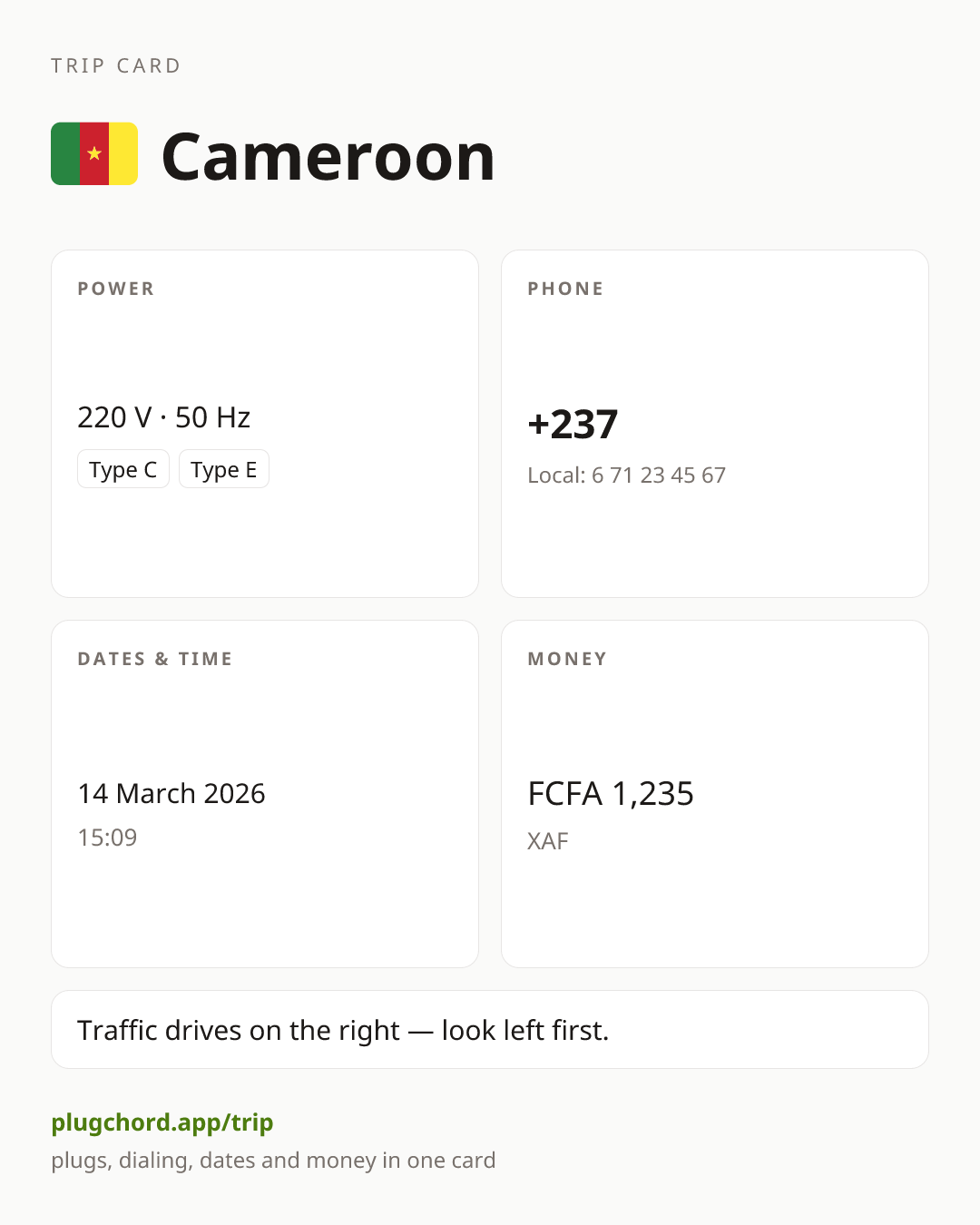
Task: Click the Type C plug chip
Action: pyautogui.click(x=123, y=469)
